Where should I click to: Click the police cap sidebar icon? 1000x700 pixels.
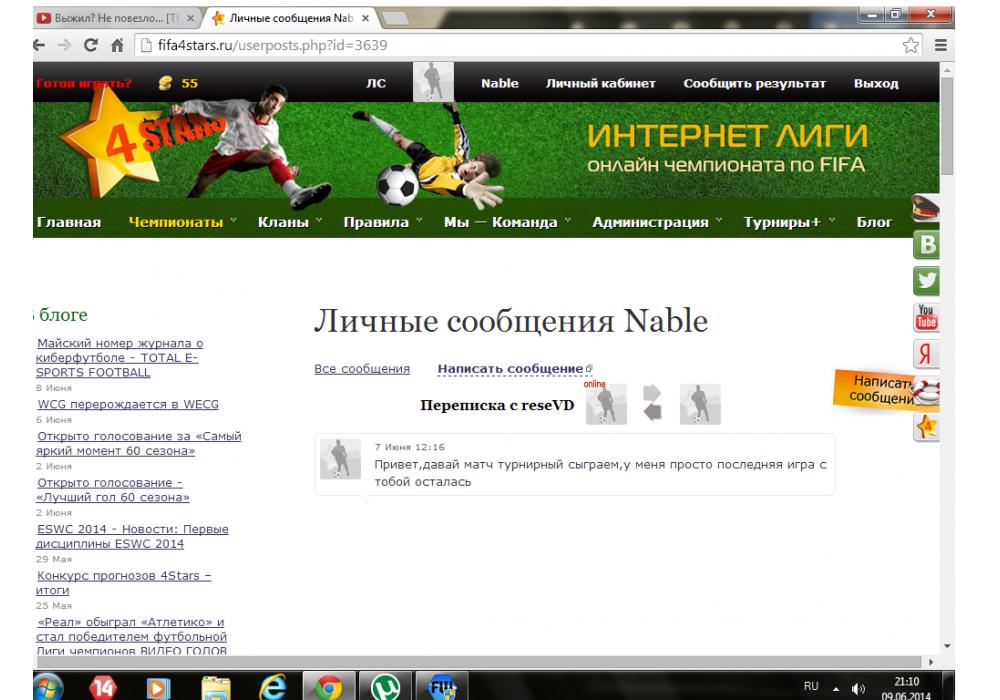926,210
